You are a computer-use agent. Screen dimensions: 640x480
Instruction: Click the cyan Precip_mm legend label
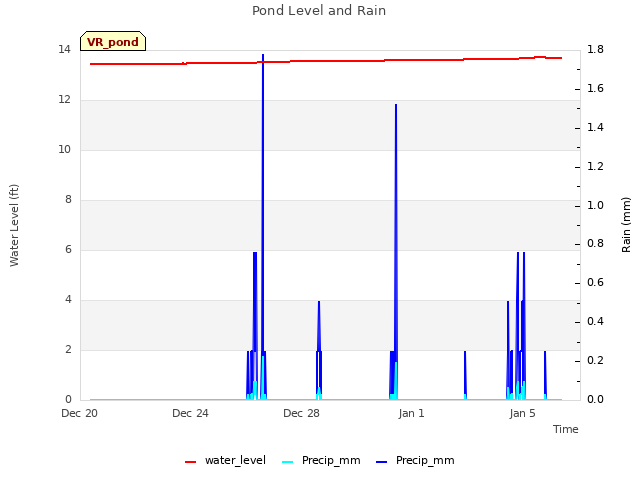331,460
